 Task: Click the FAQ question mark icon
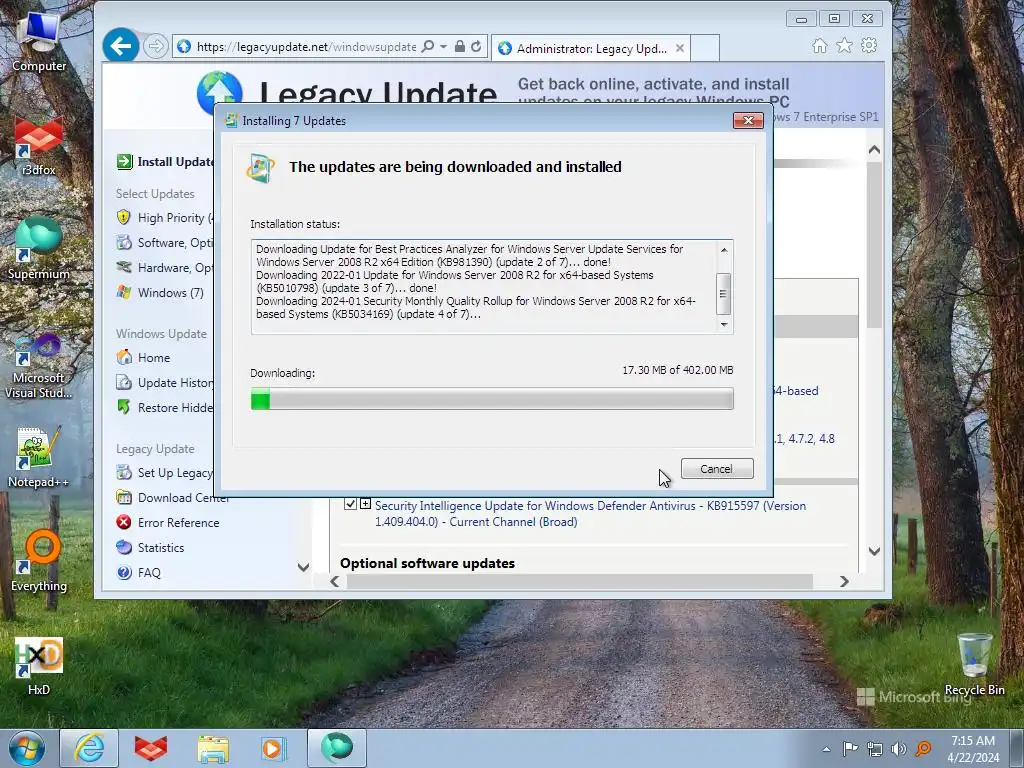point(123,573)
